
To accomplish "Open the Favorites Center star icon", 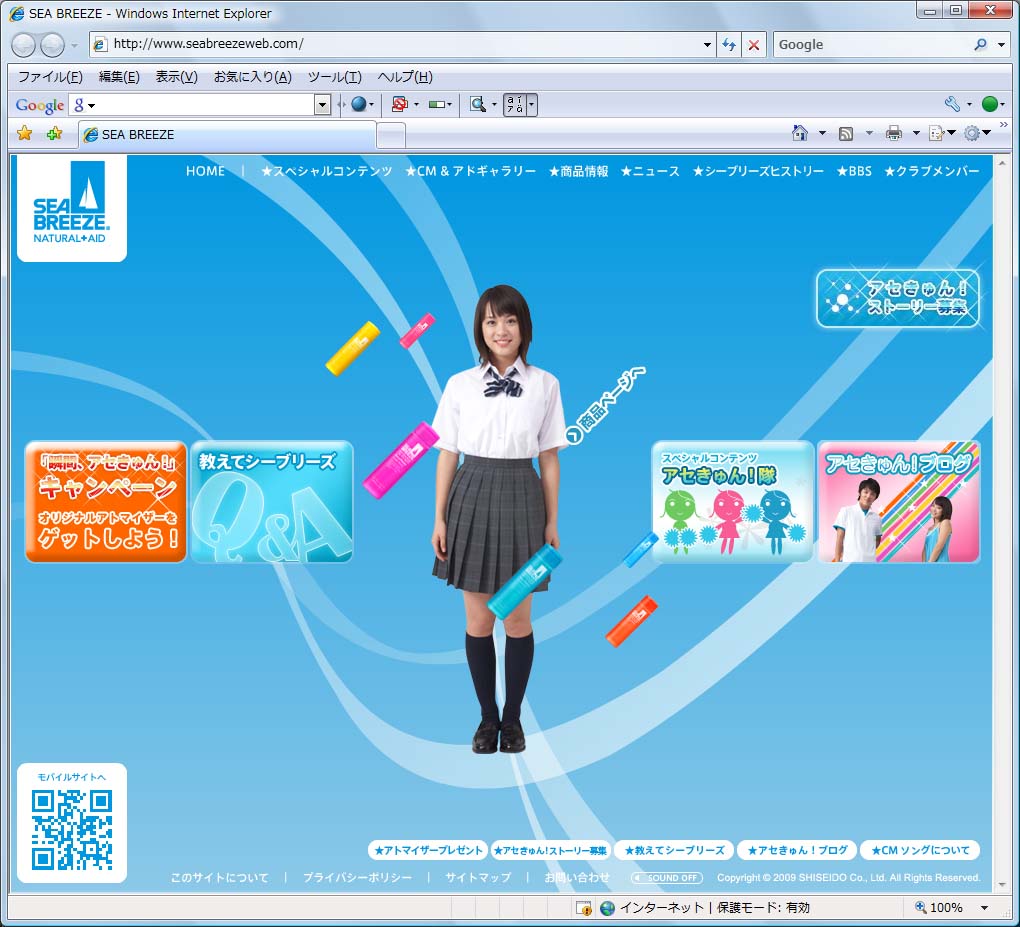I will click(x=25, y=134).
